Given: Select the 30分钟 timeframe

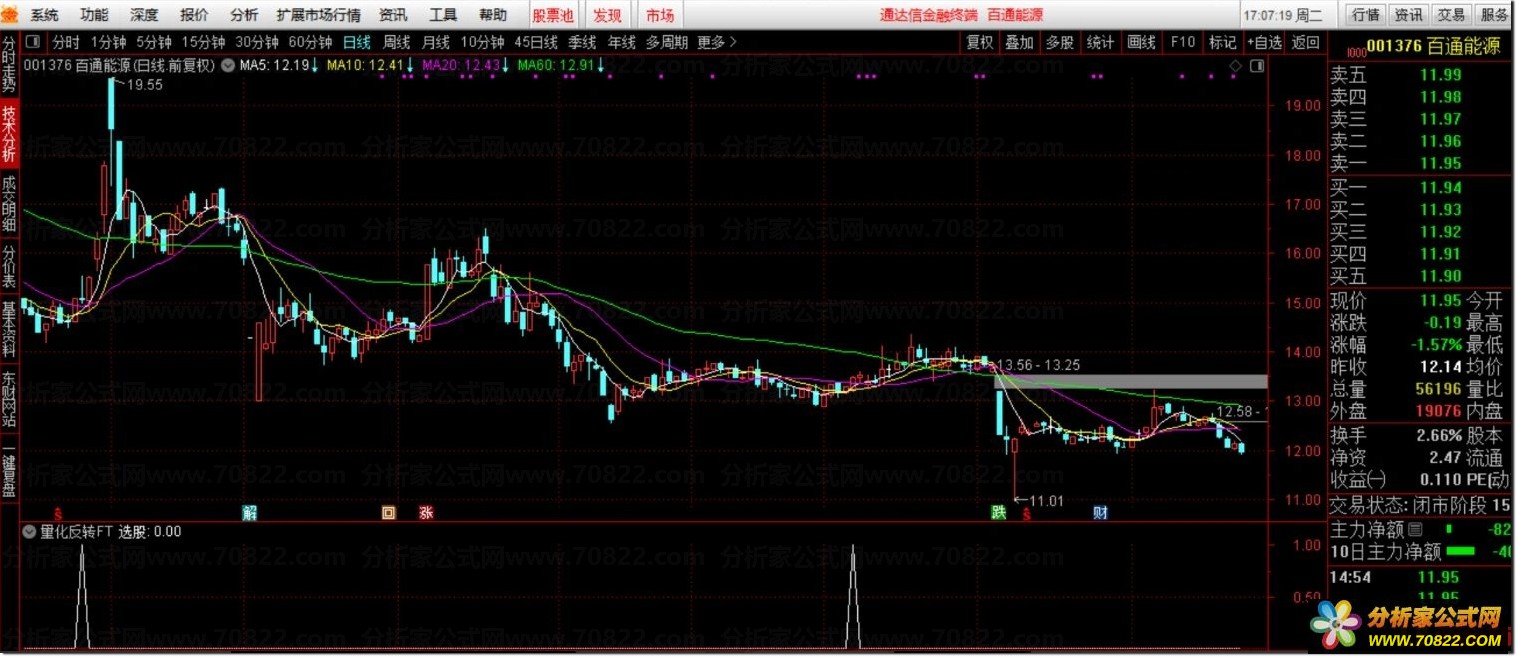Looking at the screenshot, I should [257, 42].
